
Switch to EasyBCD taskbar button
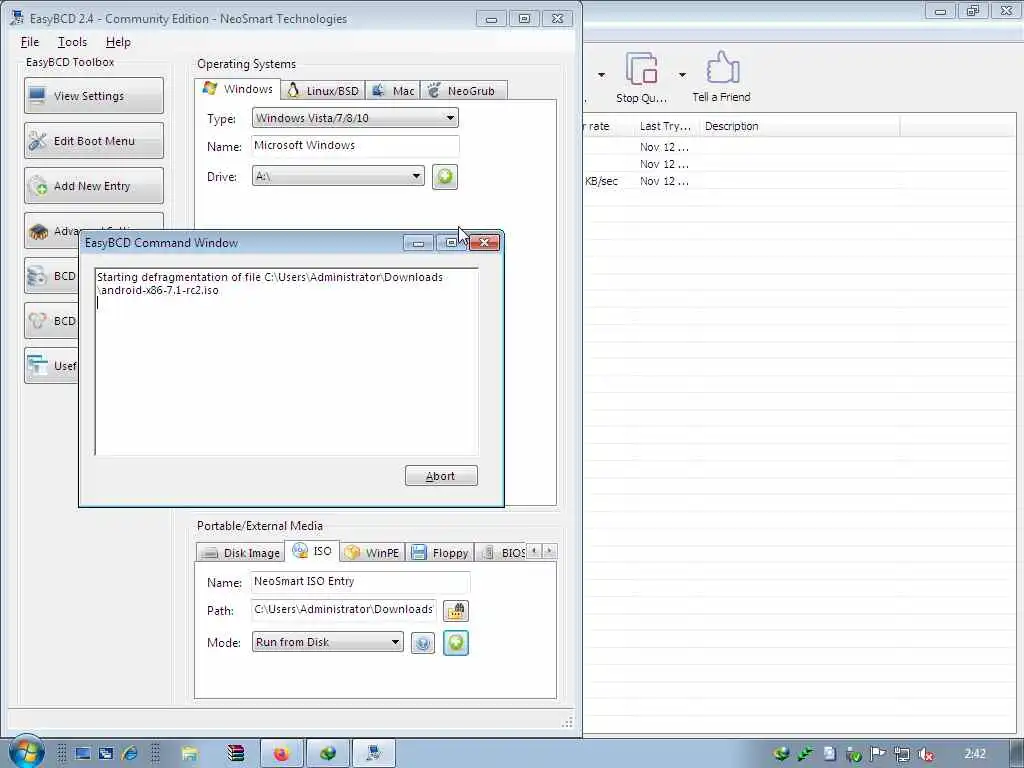(x=374, y=754)
